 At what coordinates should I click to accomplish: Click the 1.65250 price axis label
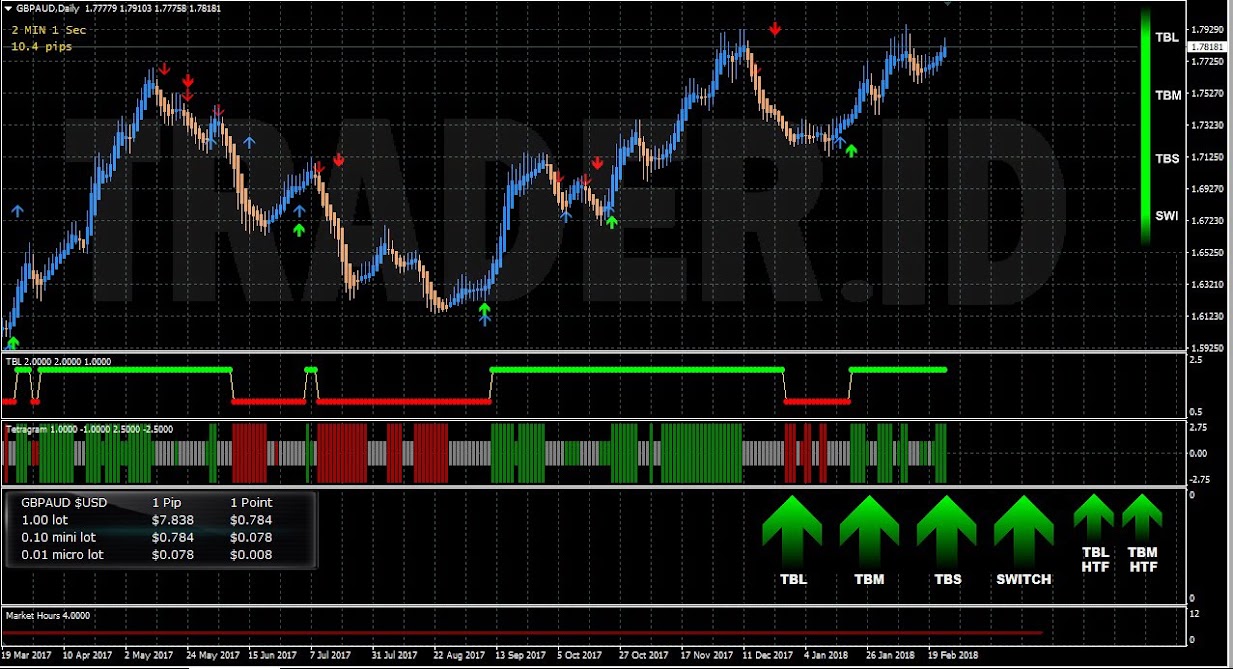pos(1208,252)
